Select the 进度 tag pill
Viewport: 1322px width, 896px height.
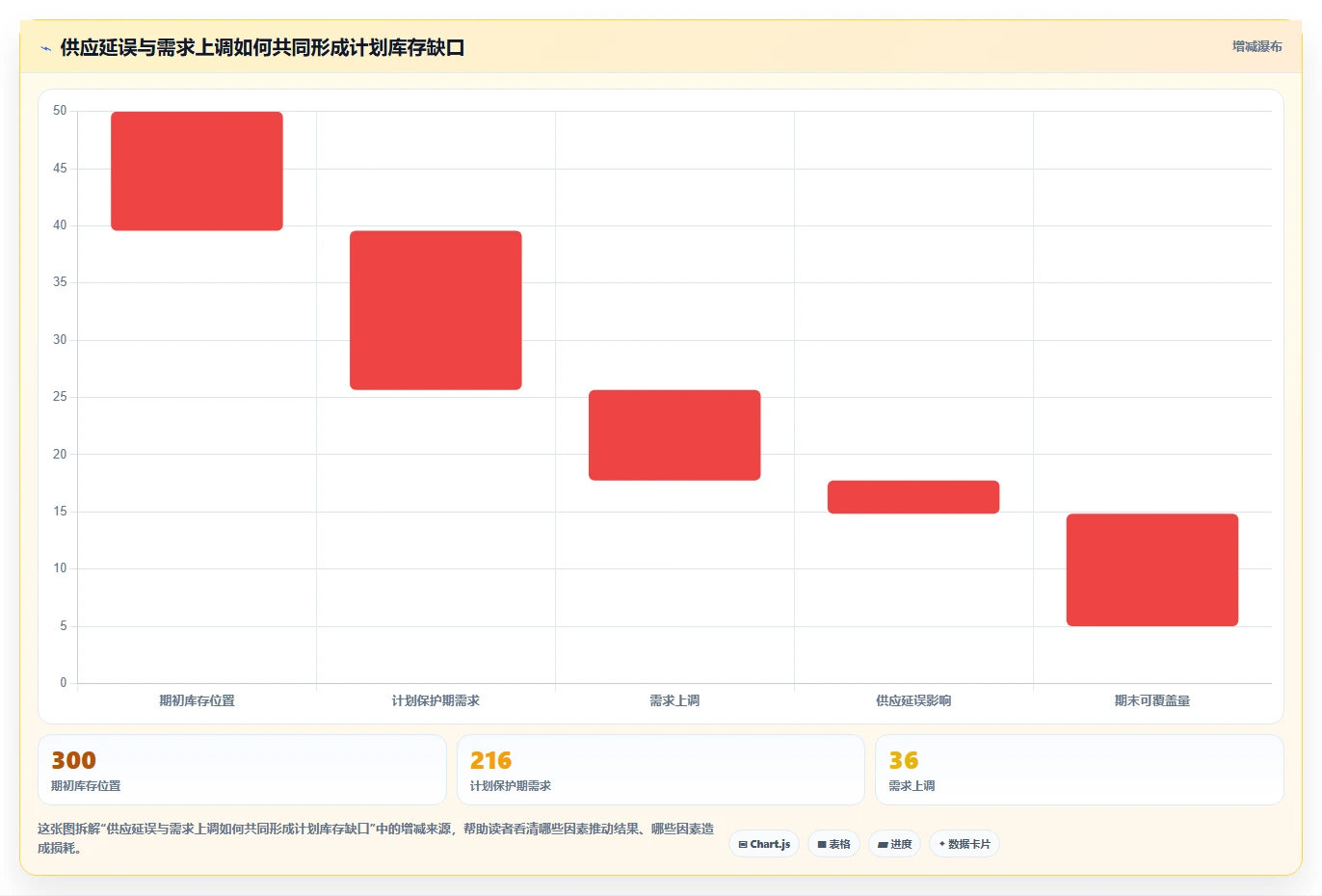point(894,844)
